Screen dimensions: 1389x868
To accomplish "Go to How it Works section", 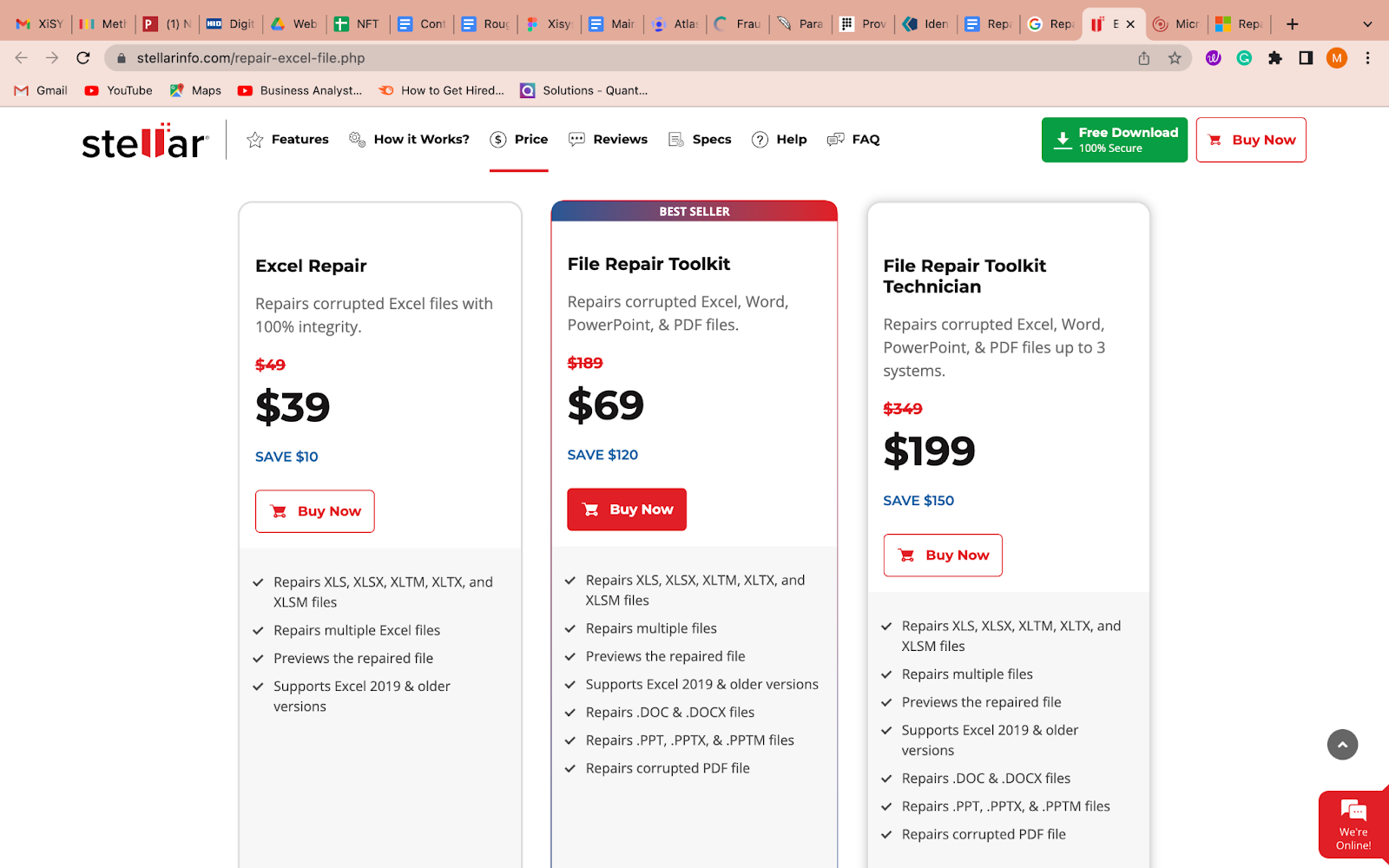I will pyautogui.click(x=409, y=140).
